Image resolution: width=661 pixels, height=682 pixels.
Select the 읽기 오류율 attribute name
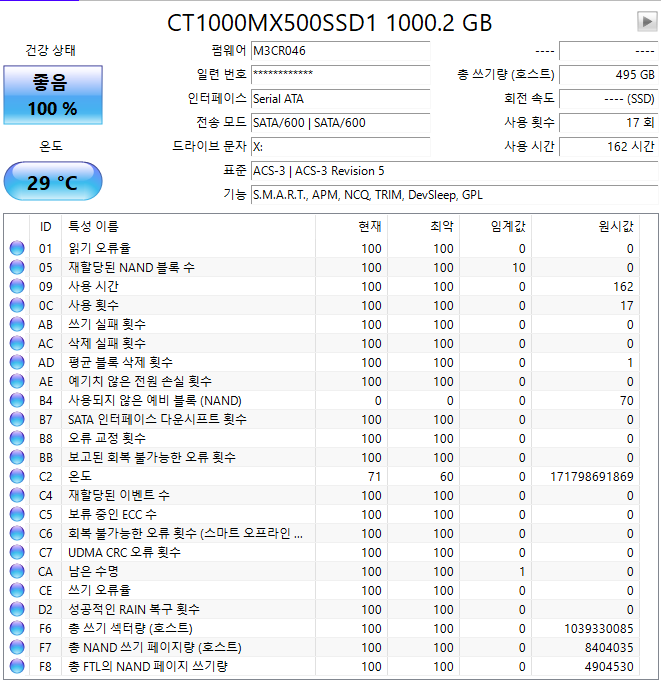100,248
